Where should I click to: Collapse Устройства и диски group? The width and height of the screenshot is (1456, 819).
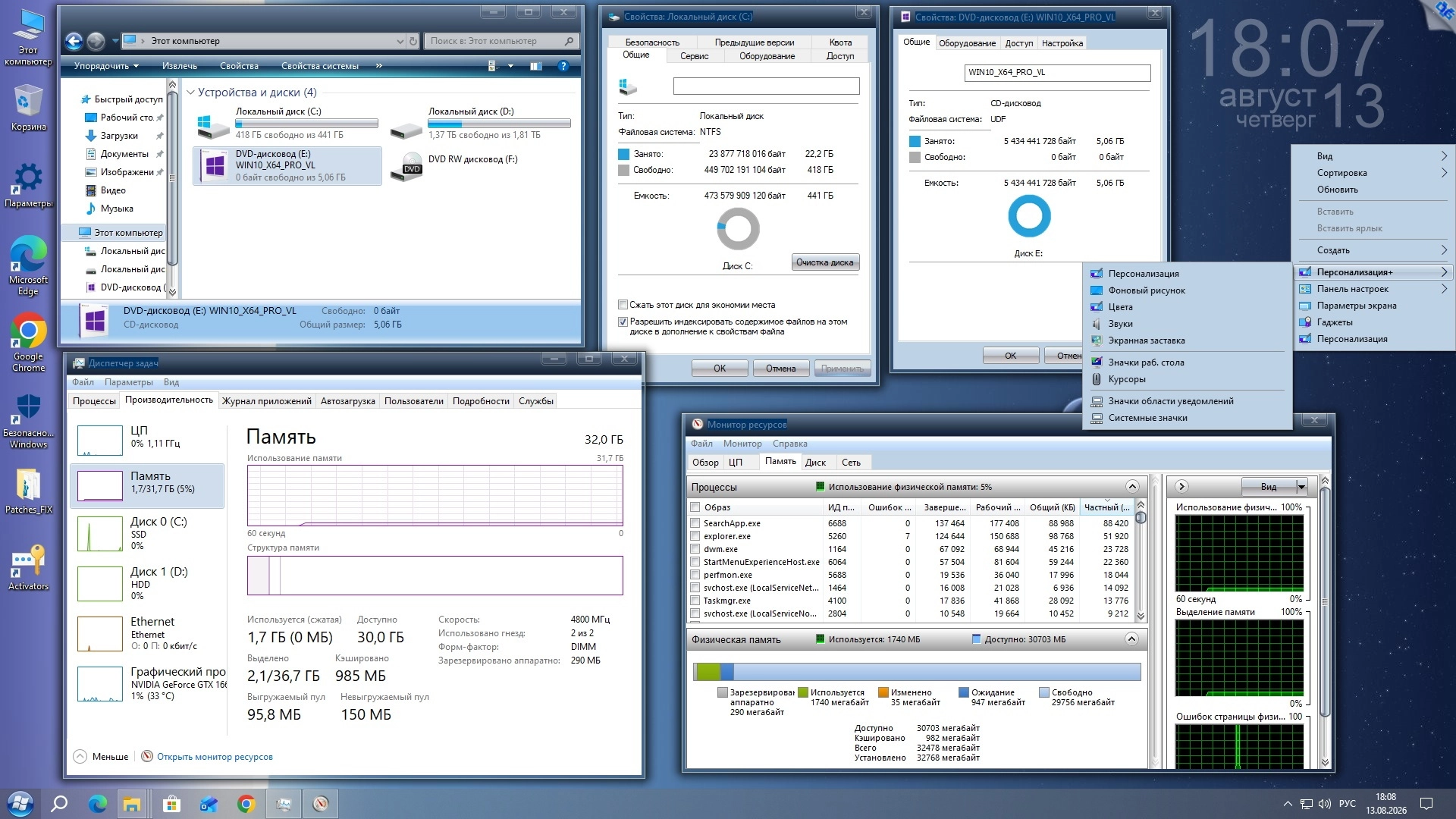click(190, 93)
